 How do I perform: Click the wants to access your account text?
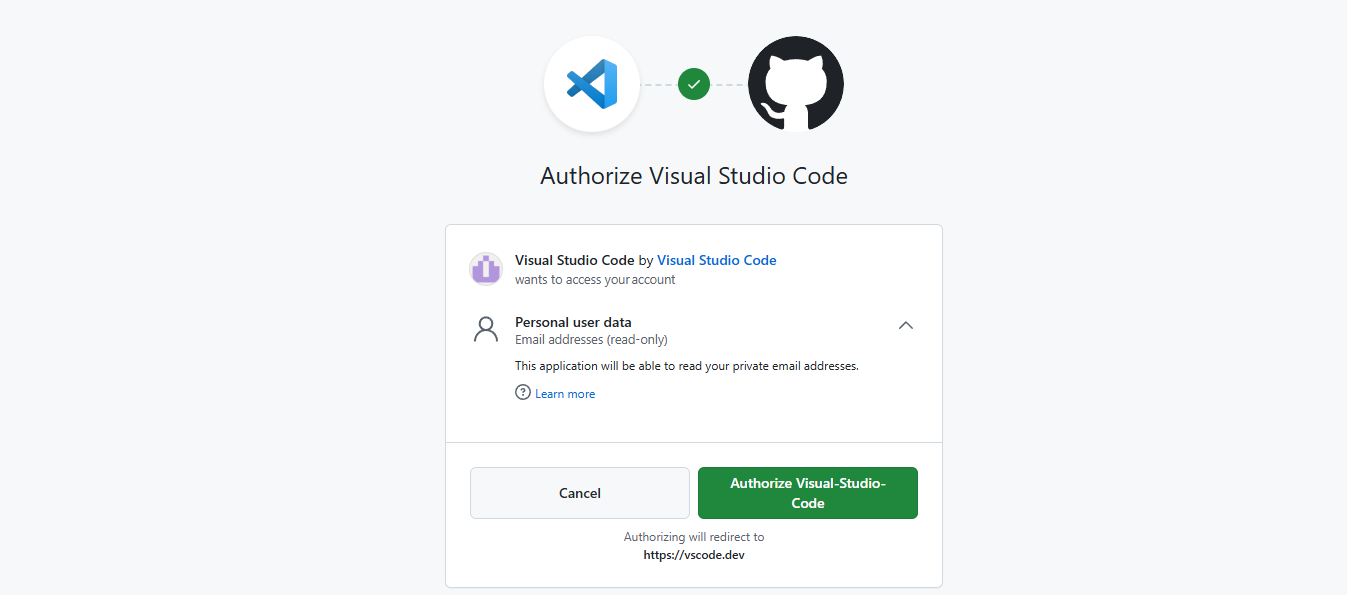click(595, 280)
